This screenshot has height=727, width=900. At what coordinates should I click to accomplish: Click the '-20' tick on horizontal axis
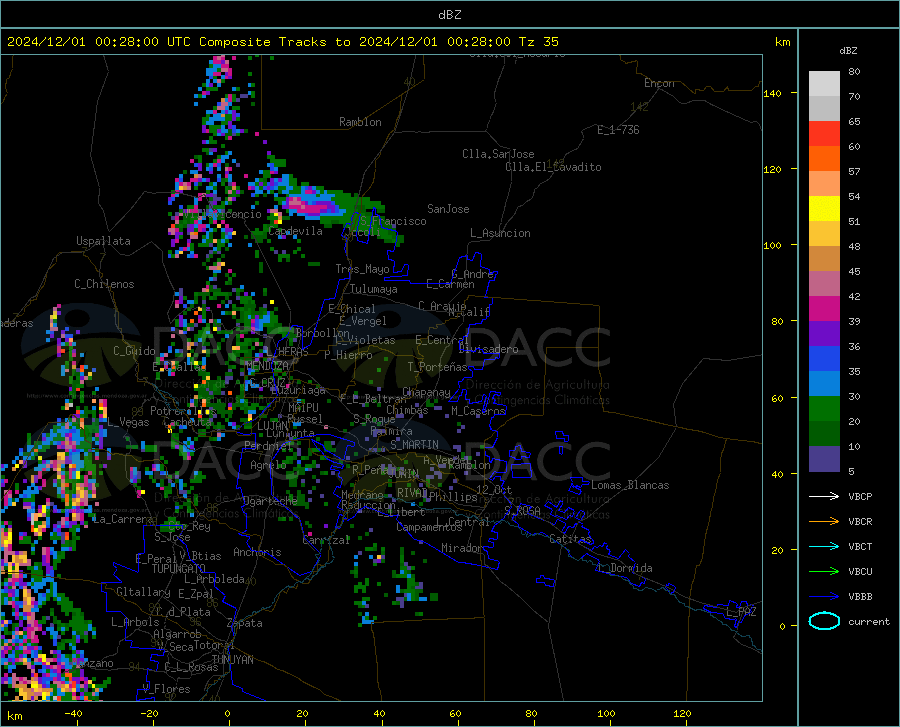click(149, 714)
